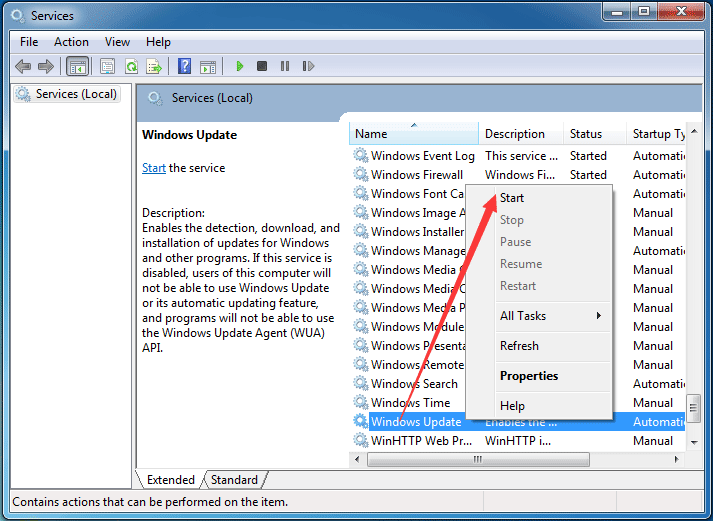Click the Stop Service square icon
Screen dimensions: 713x521
(262, 66)
